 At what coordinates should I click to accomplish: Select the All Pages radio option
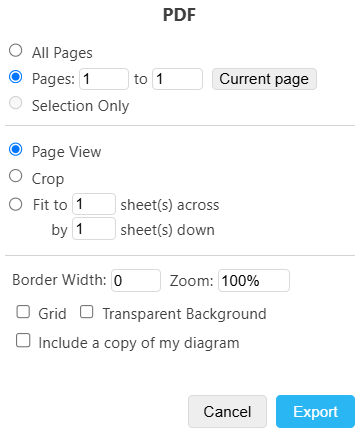pos(16,51)
